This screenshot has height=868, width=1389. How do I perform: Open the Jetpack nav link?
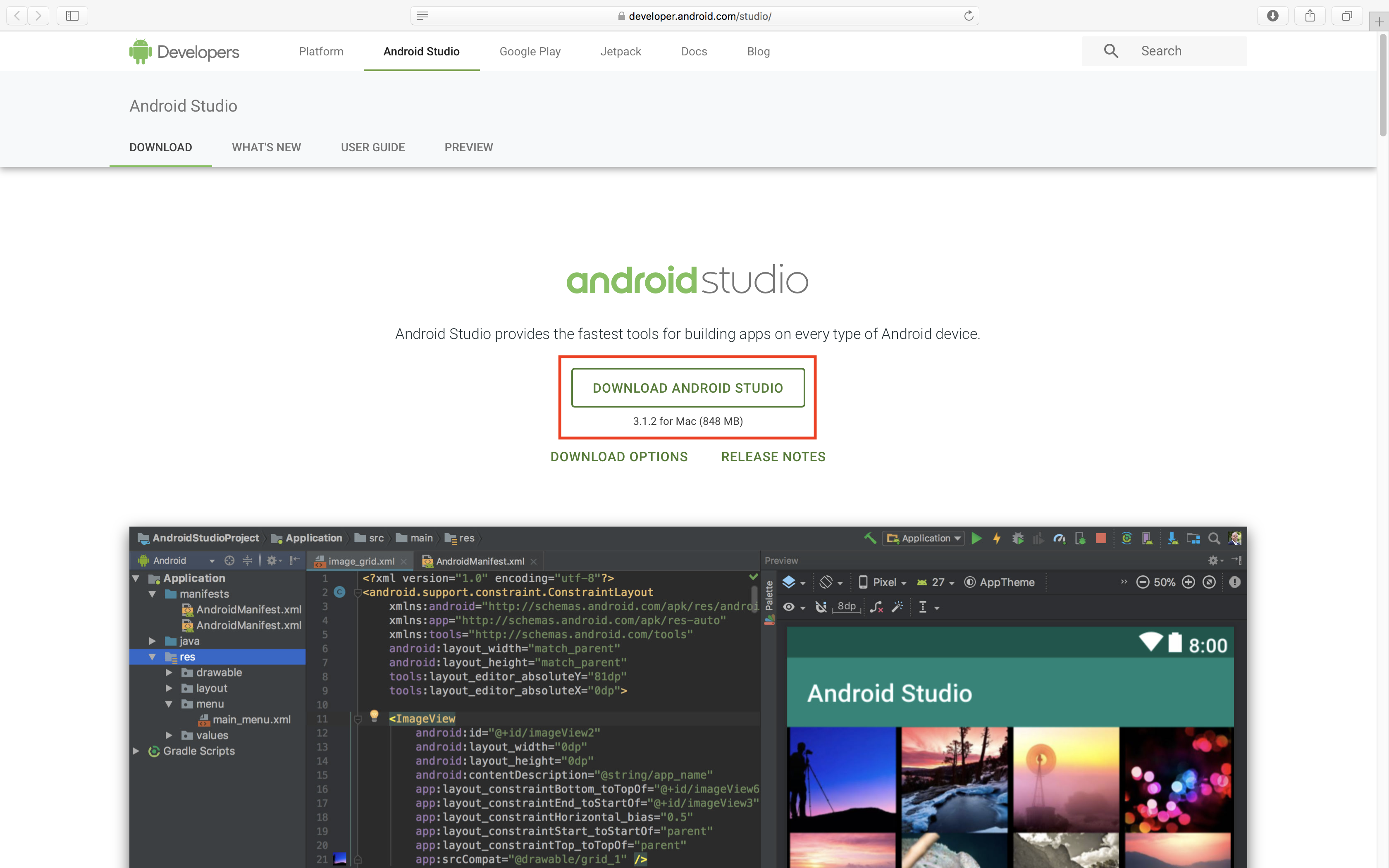(x=621, y=52)
